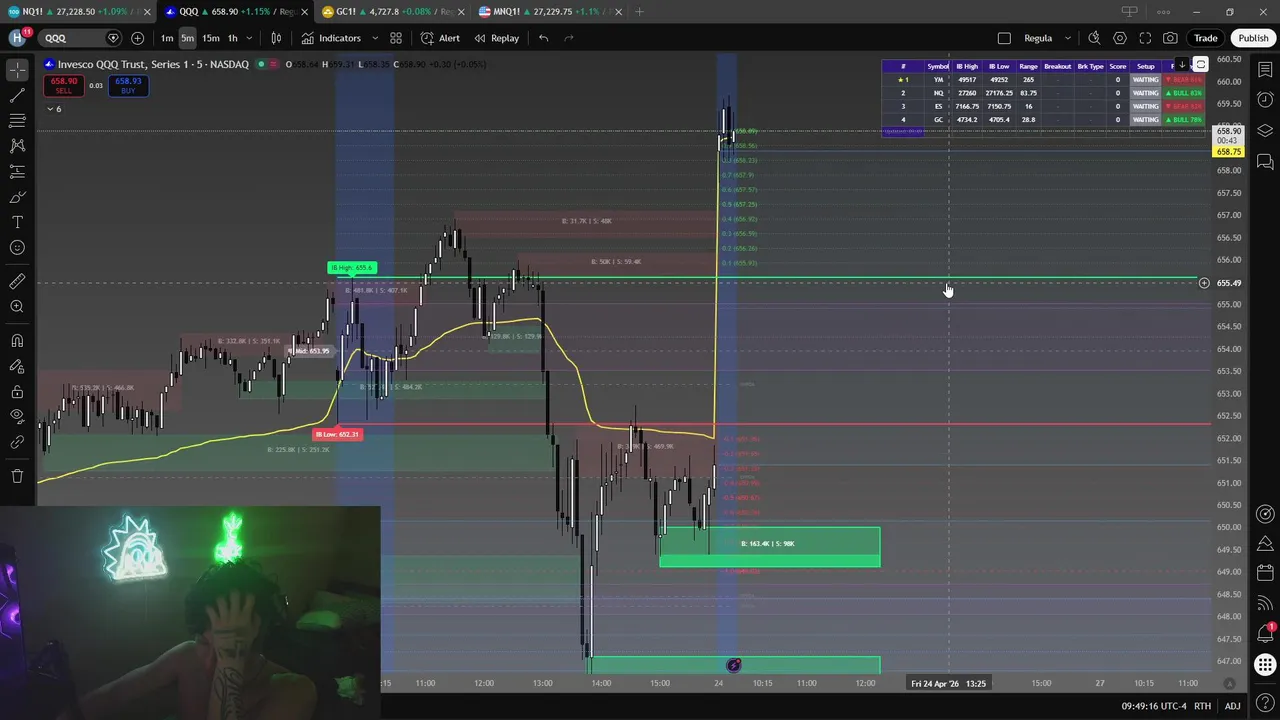Open the help center question icon
The image size is (1280, 720).
pos(1265,703)
